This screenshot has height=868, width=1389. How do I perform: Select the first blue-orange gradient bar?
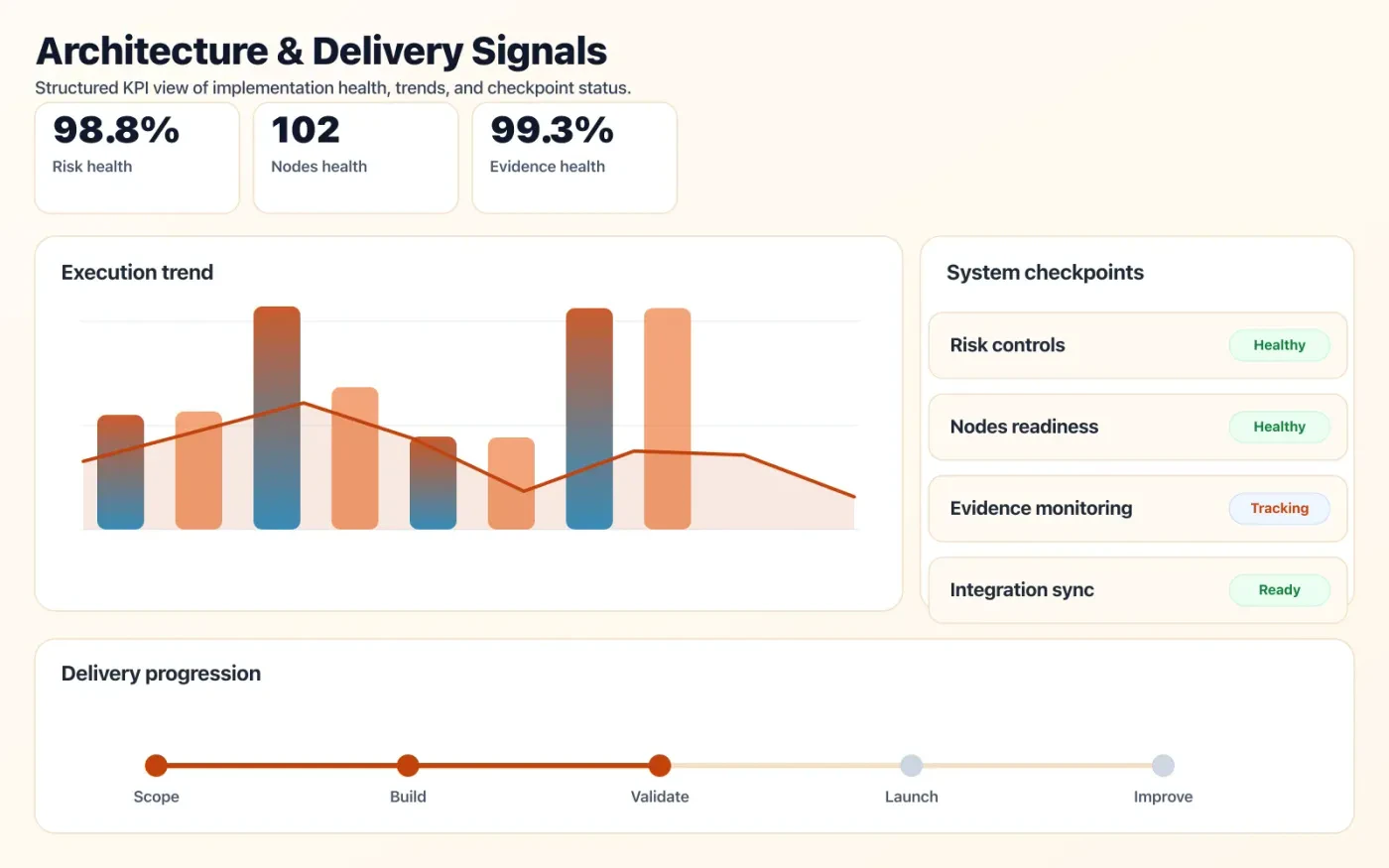click(119, 471)
